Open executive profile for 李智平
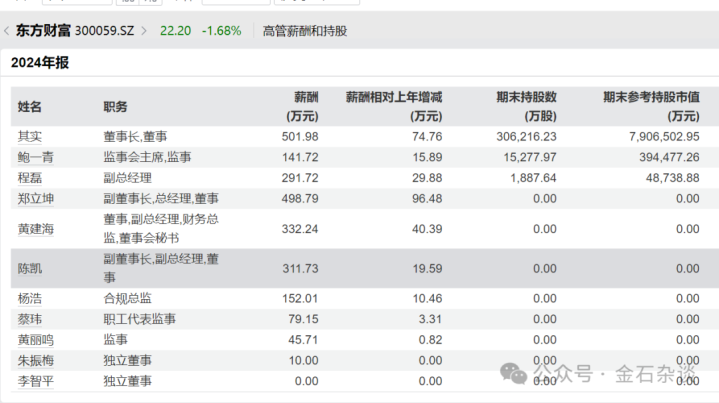 (x=36, y=381)
